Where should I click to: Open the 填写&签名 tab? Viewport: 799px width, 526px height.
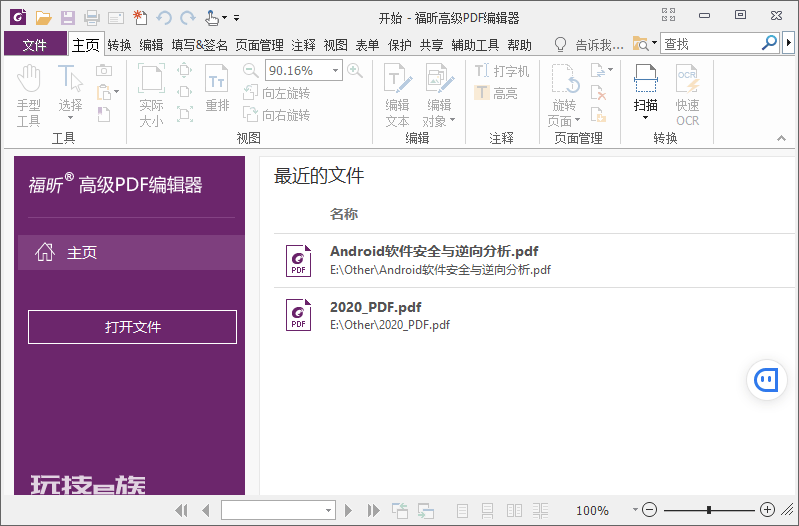(x=200, y=45)
